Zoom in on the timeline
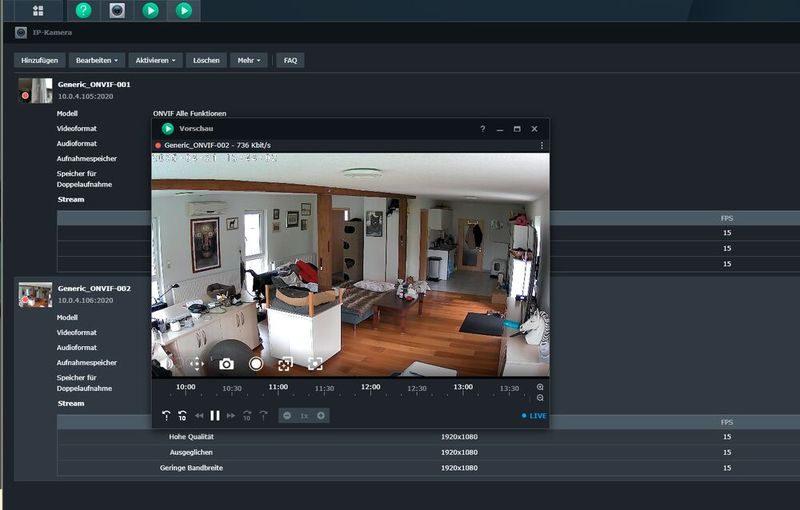Screen dimensions: 800x510 click(540, 386)
